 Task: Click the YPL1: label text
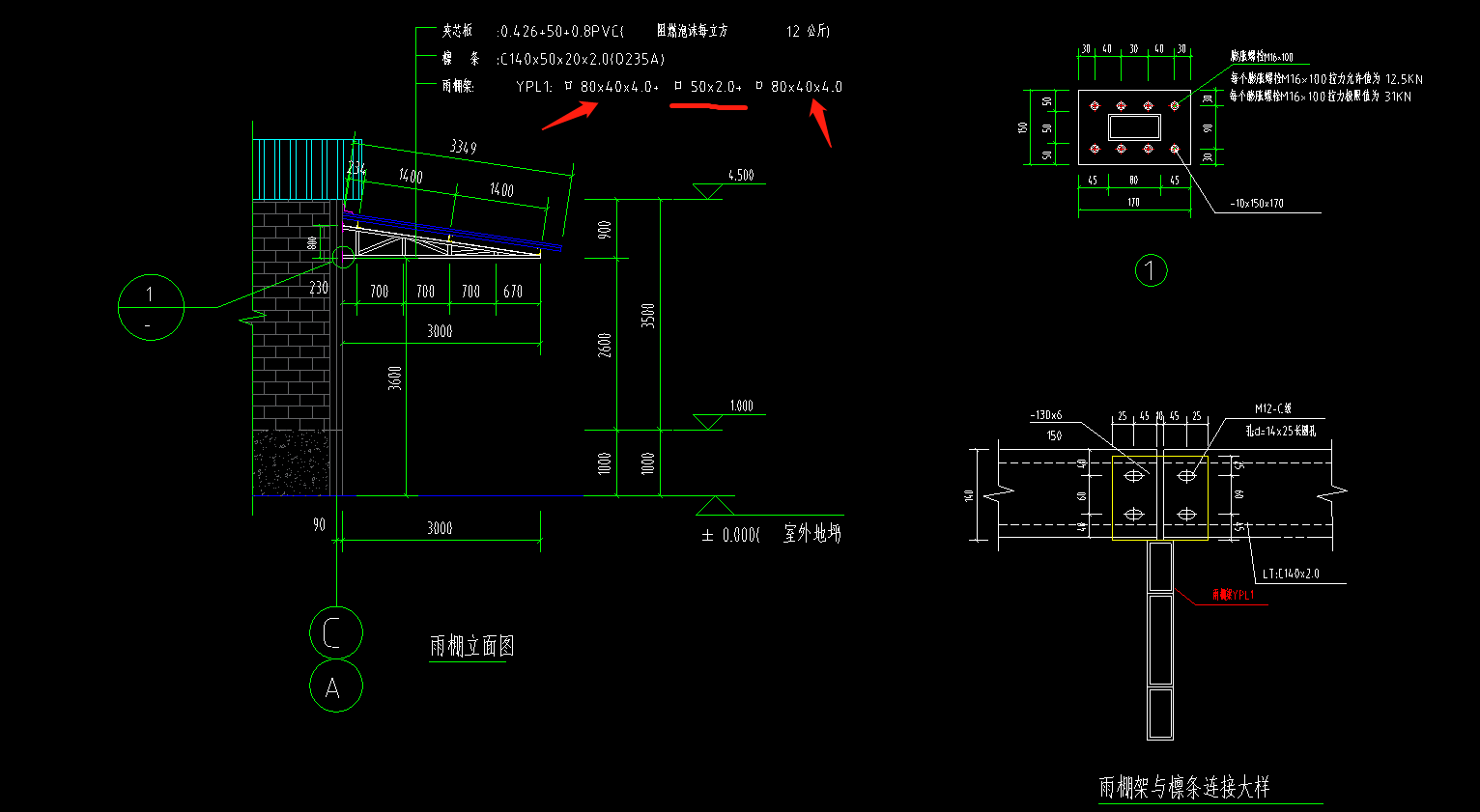pos(534,87)
